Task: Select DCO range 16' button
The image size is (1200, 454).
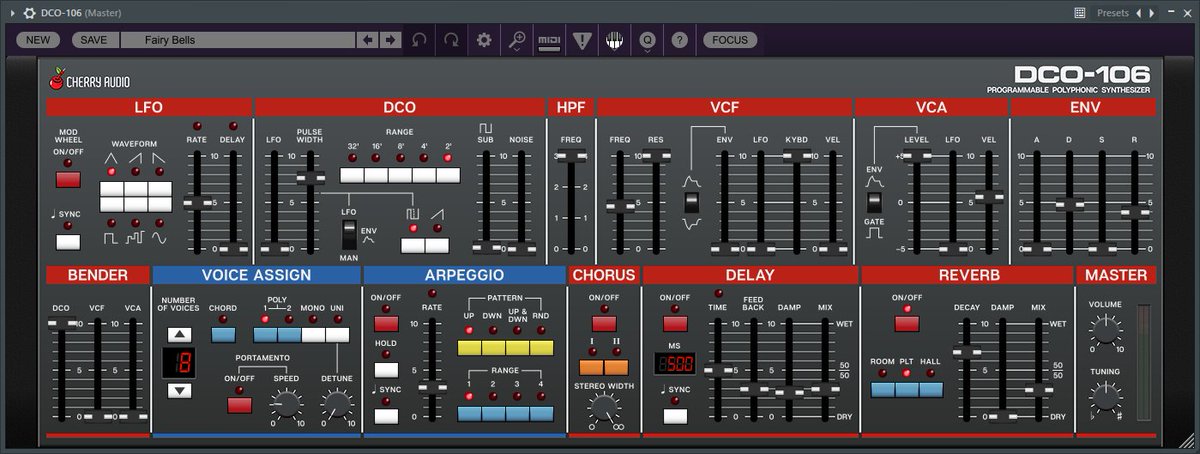Action: tap(377, 175)
